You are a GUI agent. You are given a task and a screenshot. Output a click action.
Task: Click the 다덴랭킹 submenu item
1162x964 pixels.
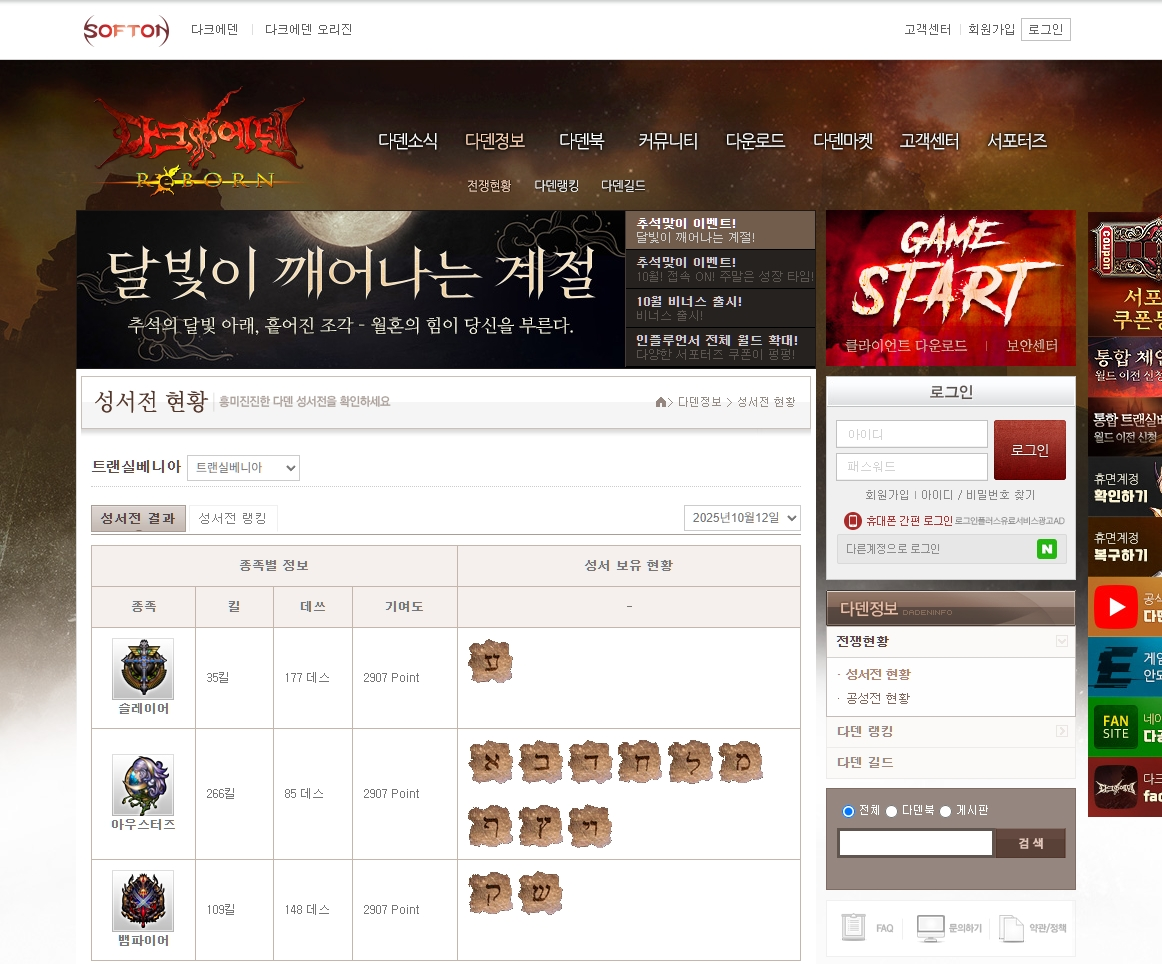tap(557, 185)
